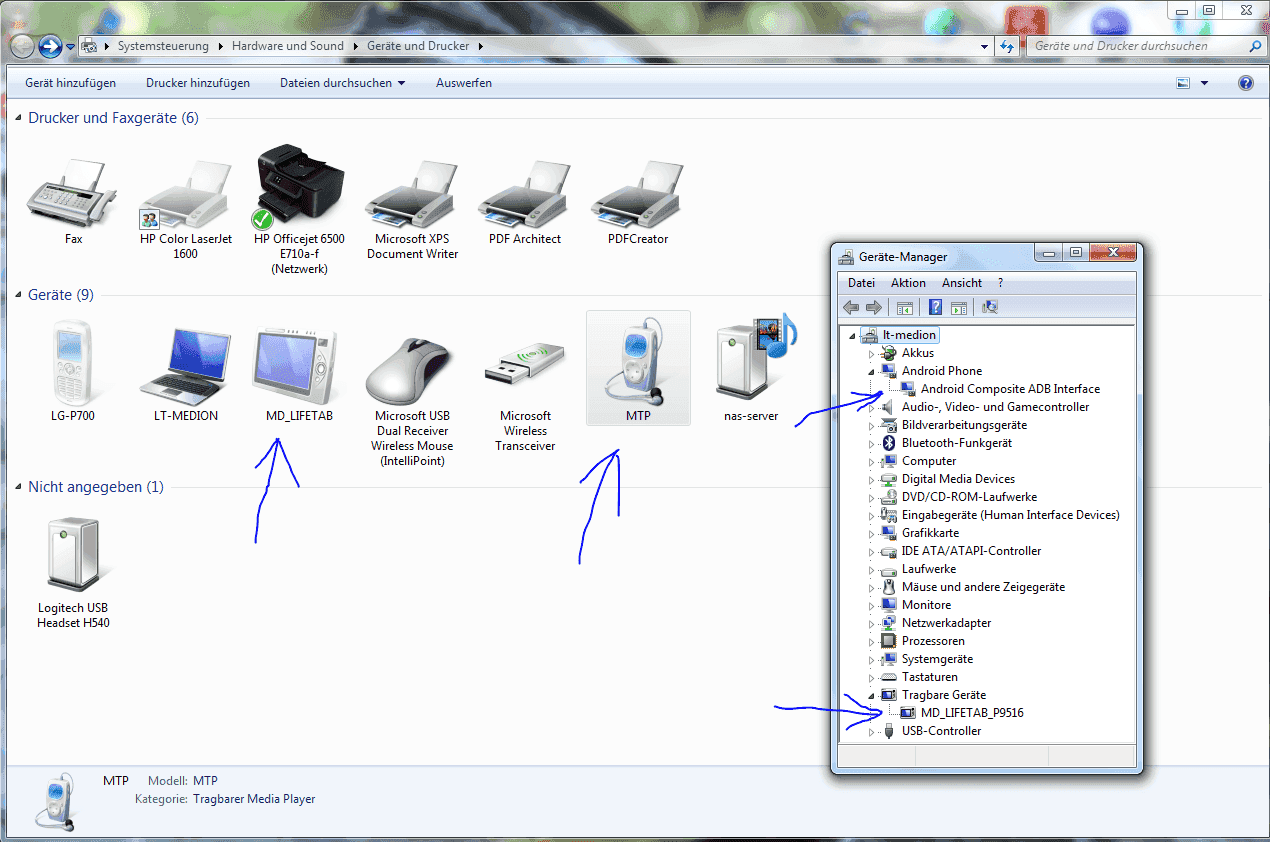The width and height of the screenshot is (1270, 842).
Task: Open the Datei menu in Geräte-Manager
Action: (861, 283)
